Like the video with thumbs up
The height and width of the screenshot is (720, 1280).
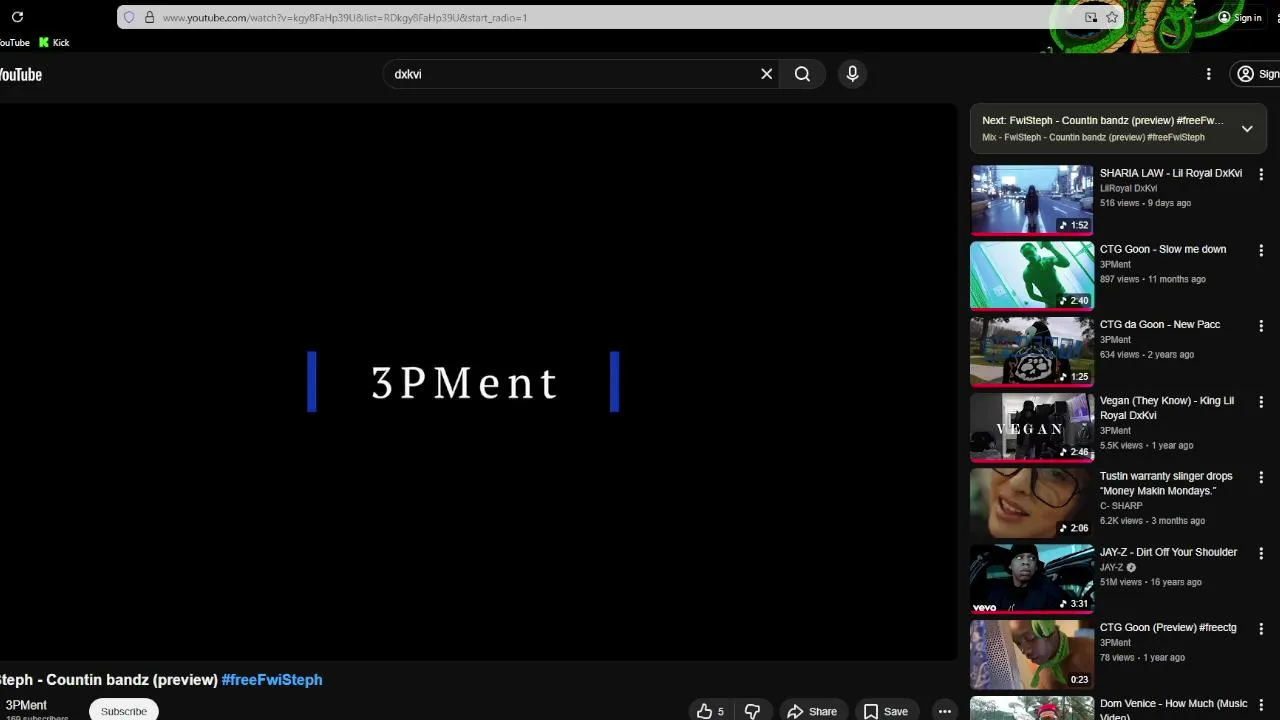coord(711,711)
